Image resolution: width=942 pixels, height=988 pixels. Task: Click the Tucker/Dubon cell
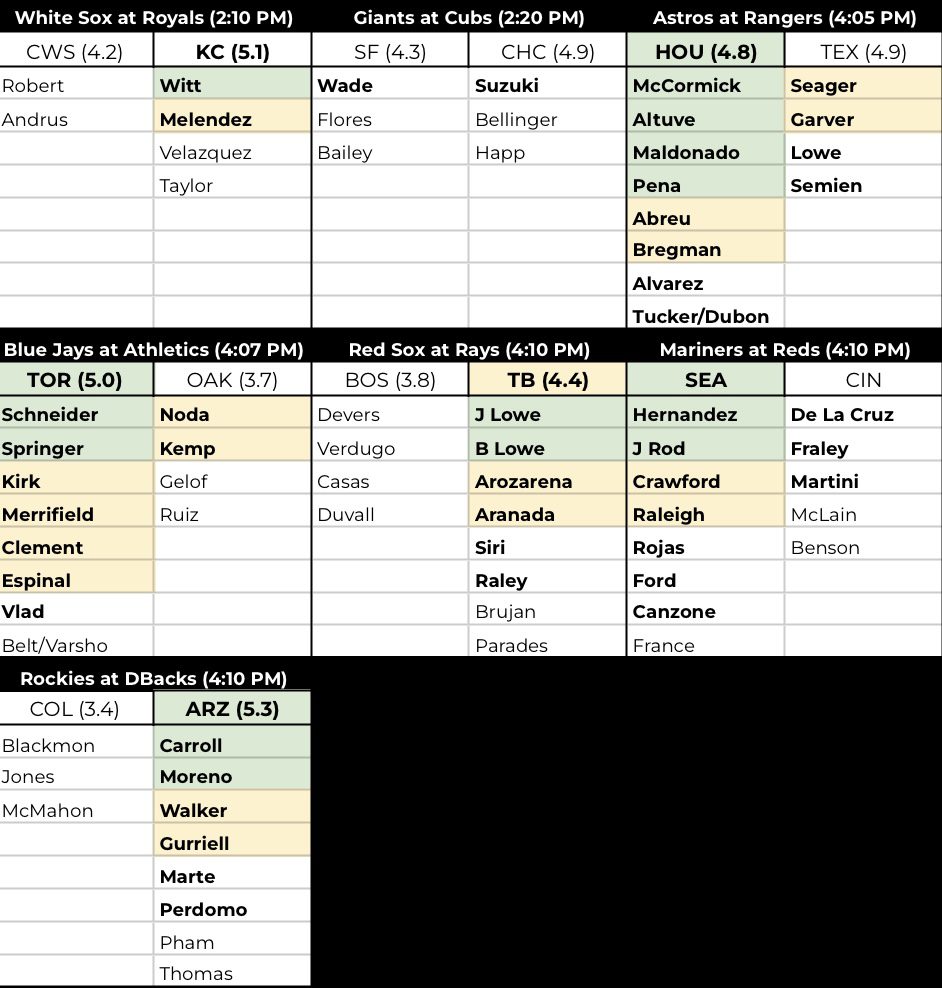pos(706,316)
